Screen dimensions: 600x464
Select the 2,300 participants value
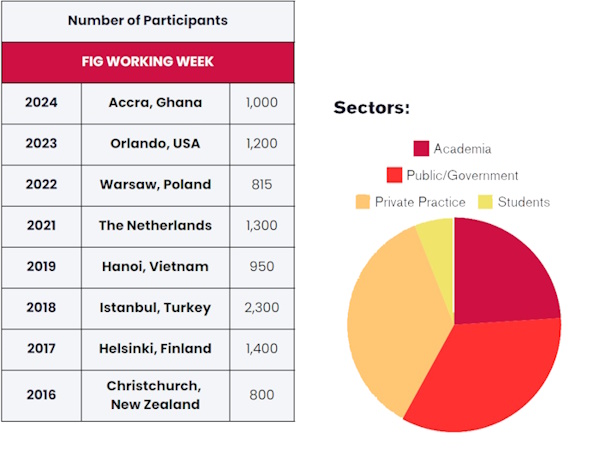(x=262, y=307)
